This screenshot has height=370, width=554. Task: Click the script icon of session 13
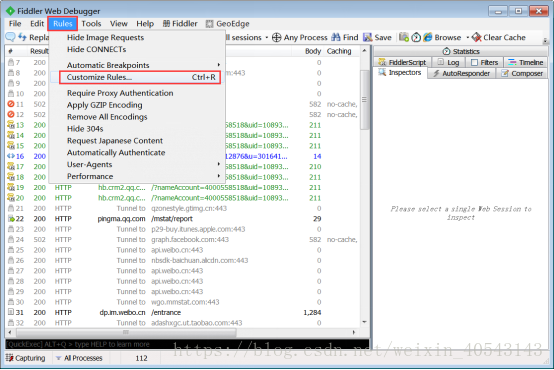point(11,125)
